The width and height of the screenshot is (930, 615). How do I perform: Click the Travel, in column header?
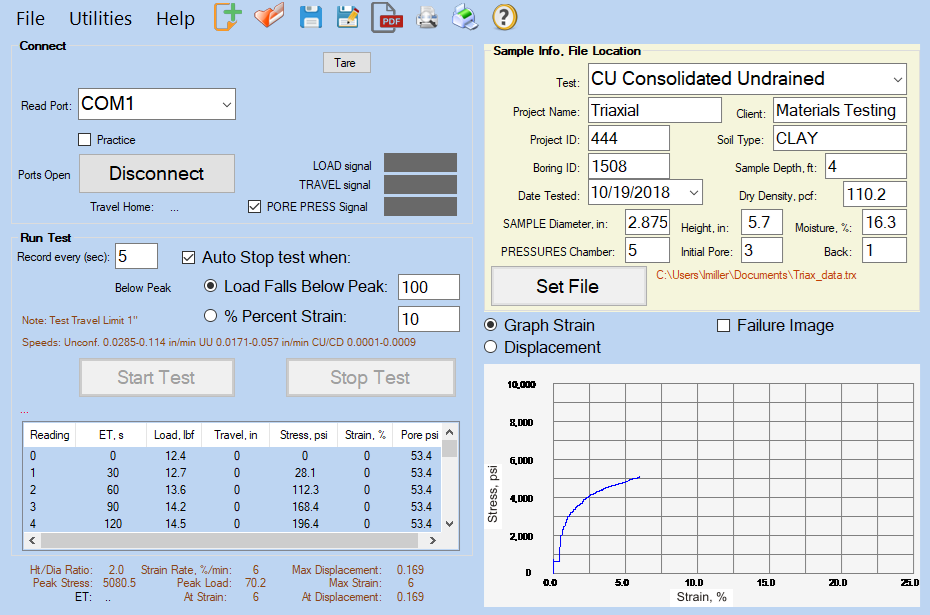click(x=235, y=435)
